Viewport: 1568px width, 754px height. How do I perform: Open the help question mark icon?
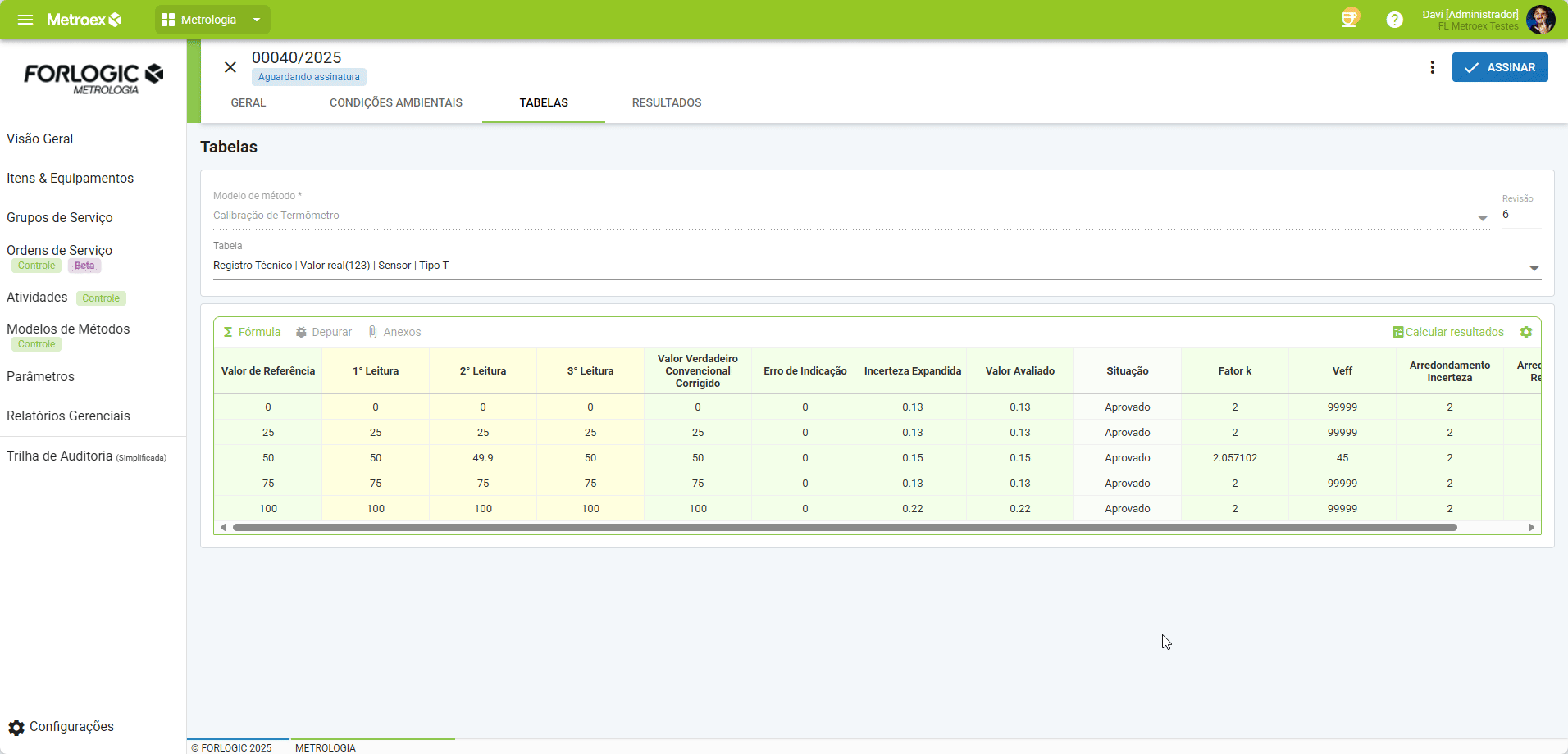[1394, 20]
